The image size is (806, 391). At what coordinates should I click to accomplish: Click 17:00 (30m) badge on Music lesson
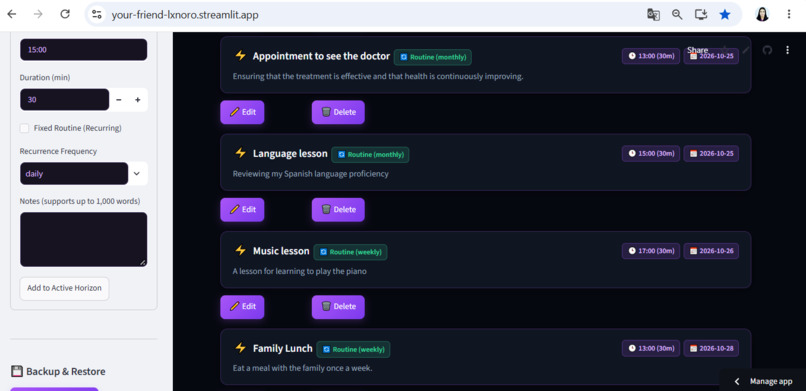[651, 251]
